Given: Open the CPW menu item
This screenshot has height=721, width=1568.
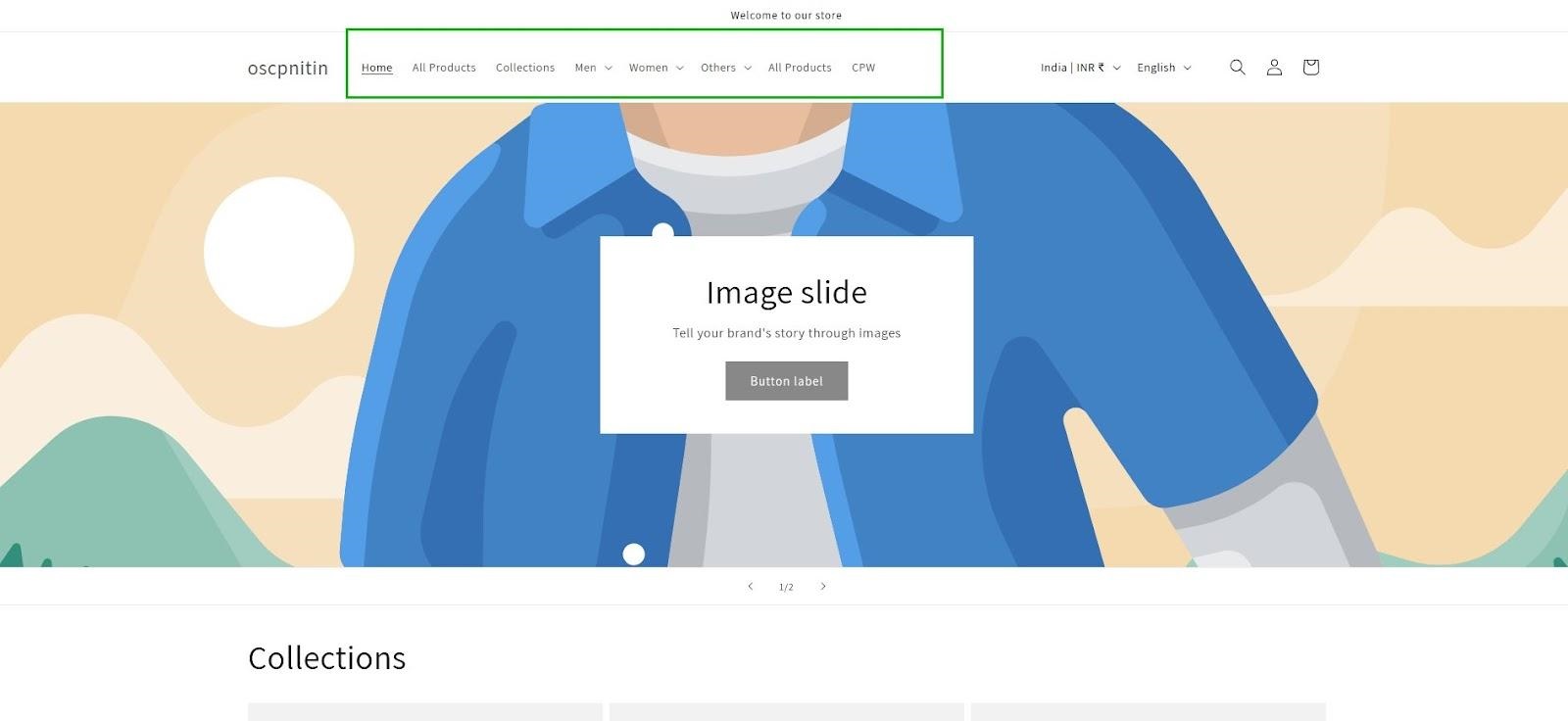Looking at the screenshot, I should (x=863, y=68).
